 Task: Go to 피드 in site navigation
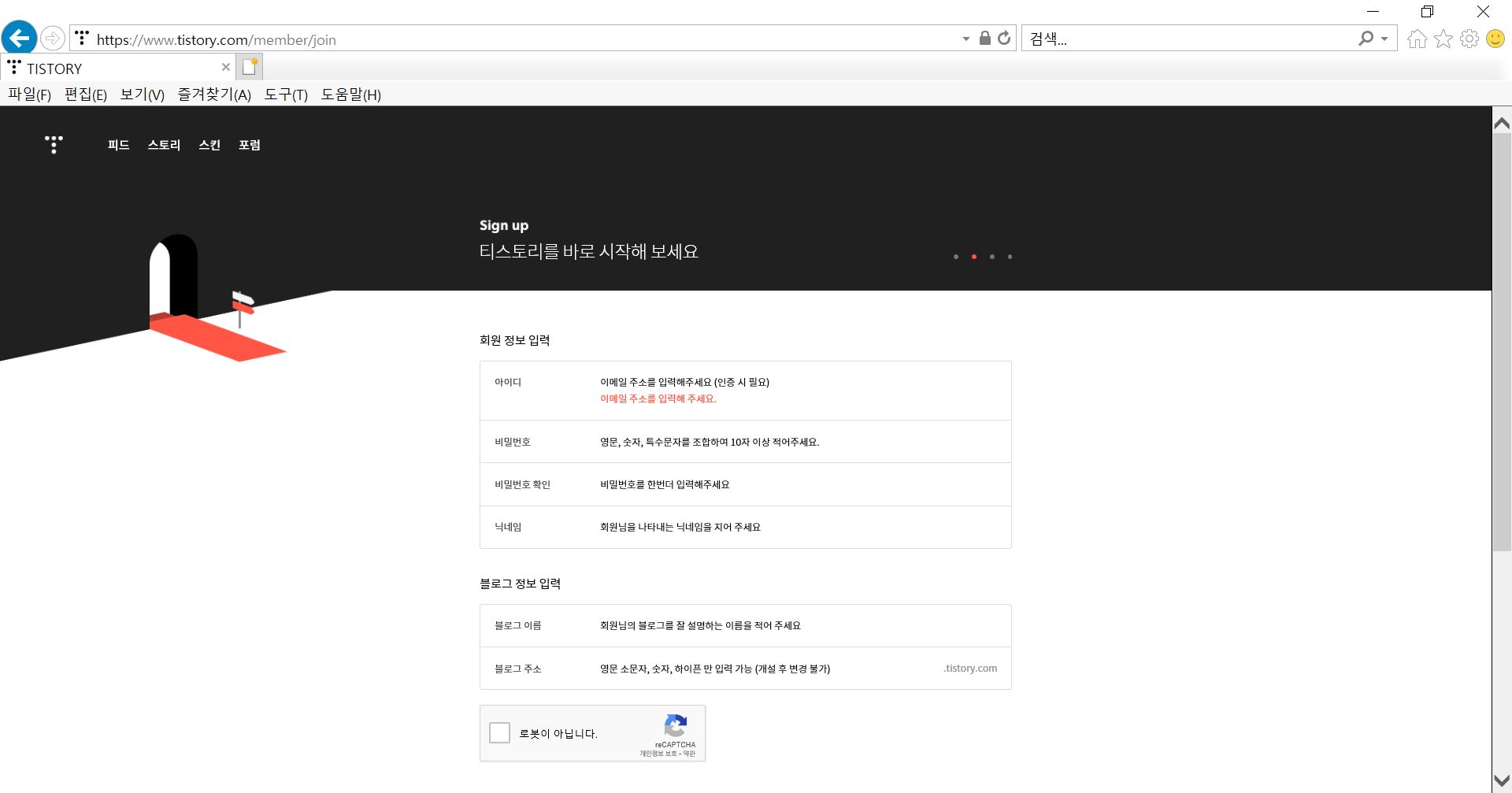tap(119, 145)
